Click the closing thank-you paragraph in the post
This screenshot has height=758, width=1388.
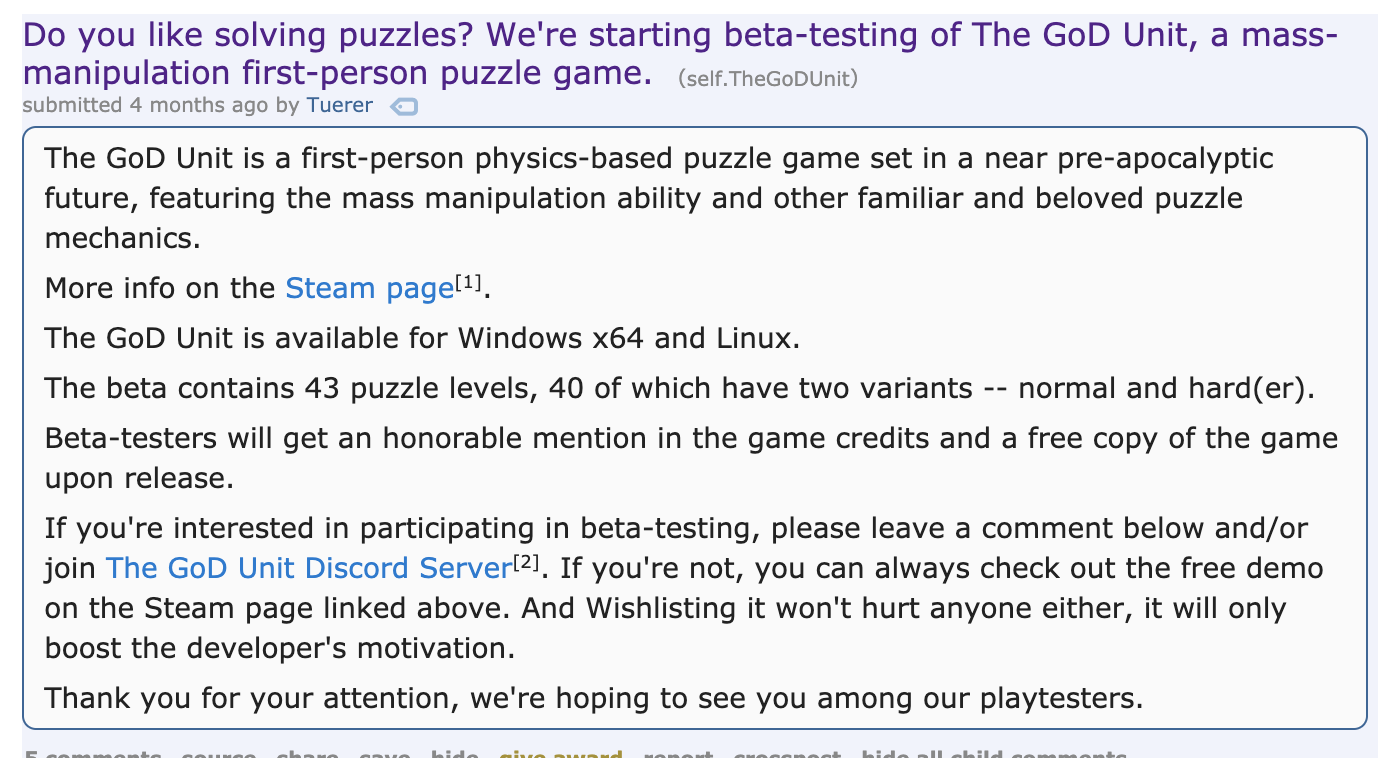(594, 697)
